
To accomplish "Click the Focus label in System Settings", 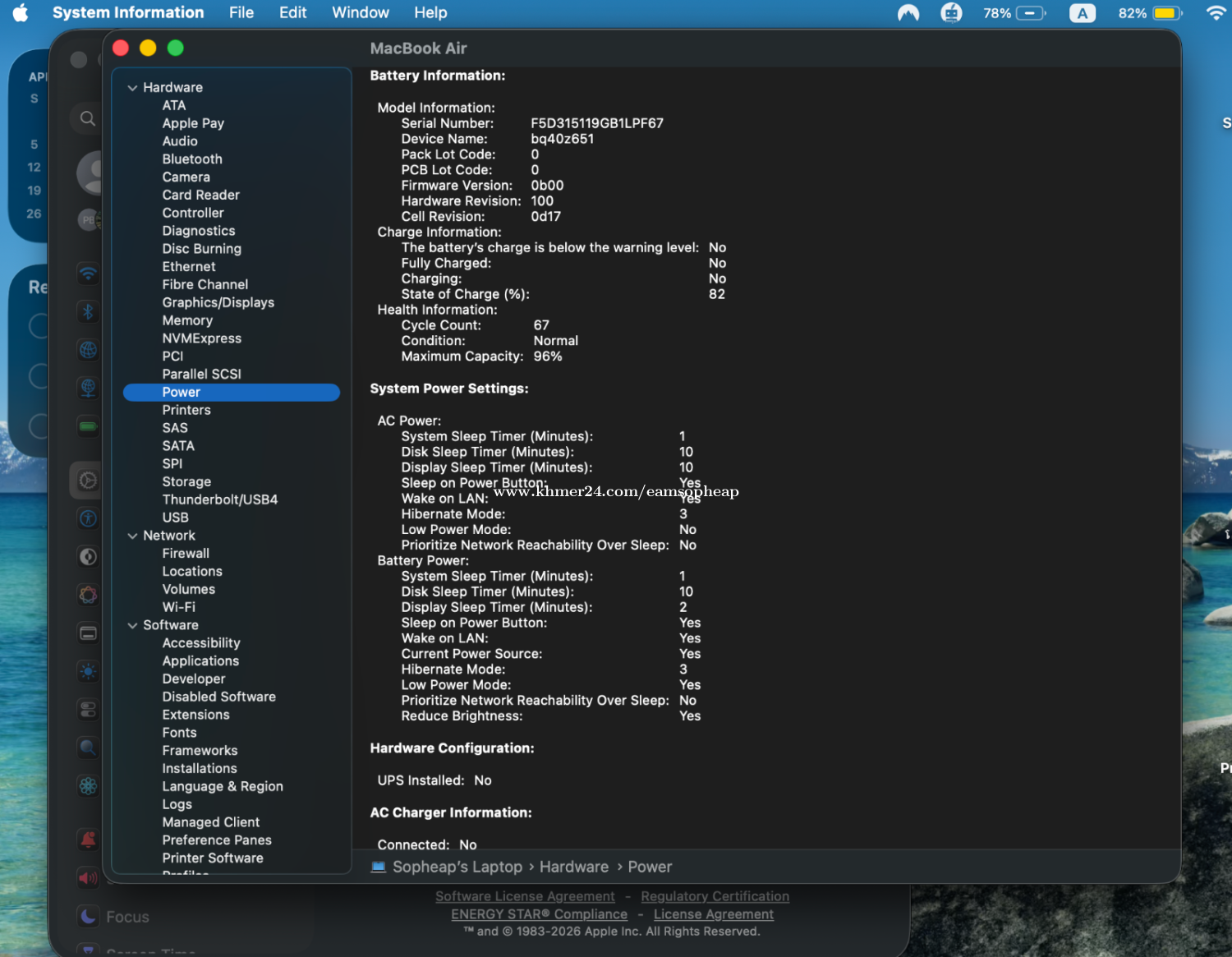I will coord(128,917).
